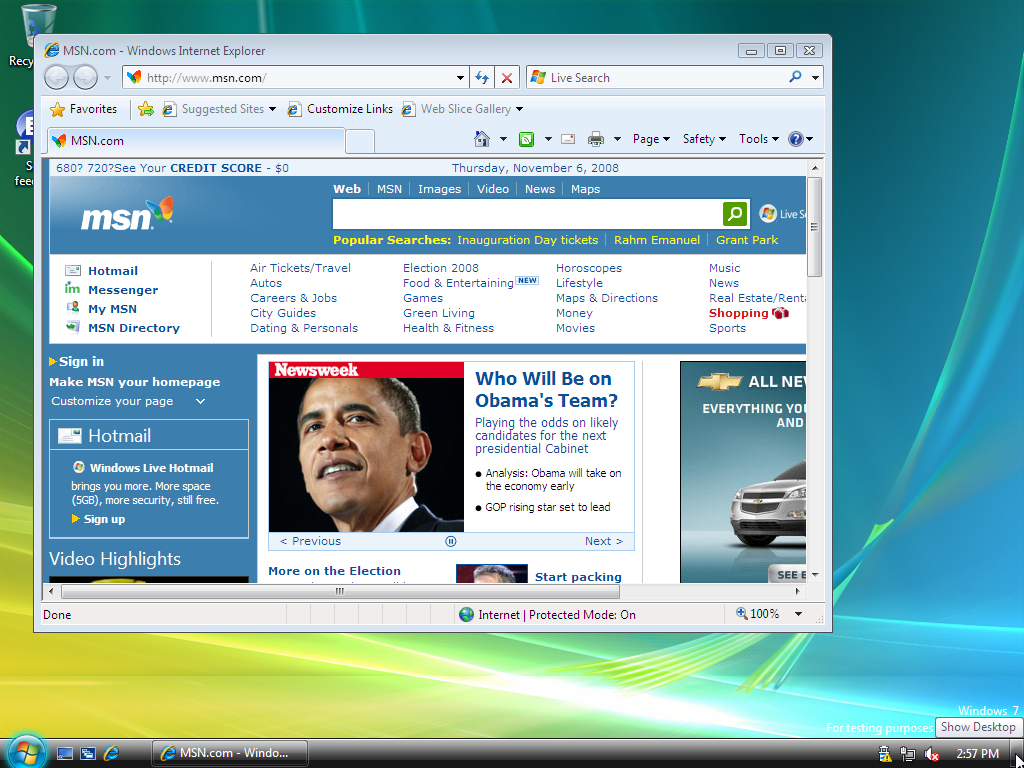Click the MSN.com taskbar window button
Screen dimensions: 1024x768
click(x=229, y=753)
